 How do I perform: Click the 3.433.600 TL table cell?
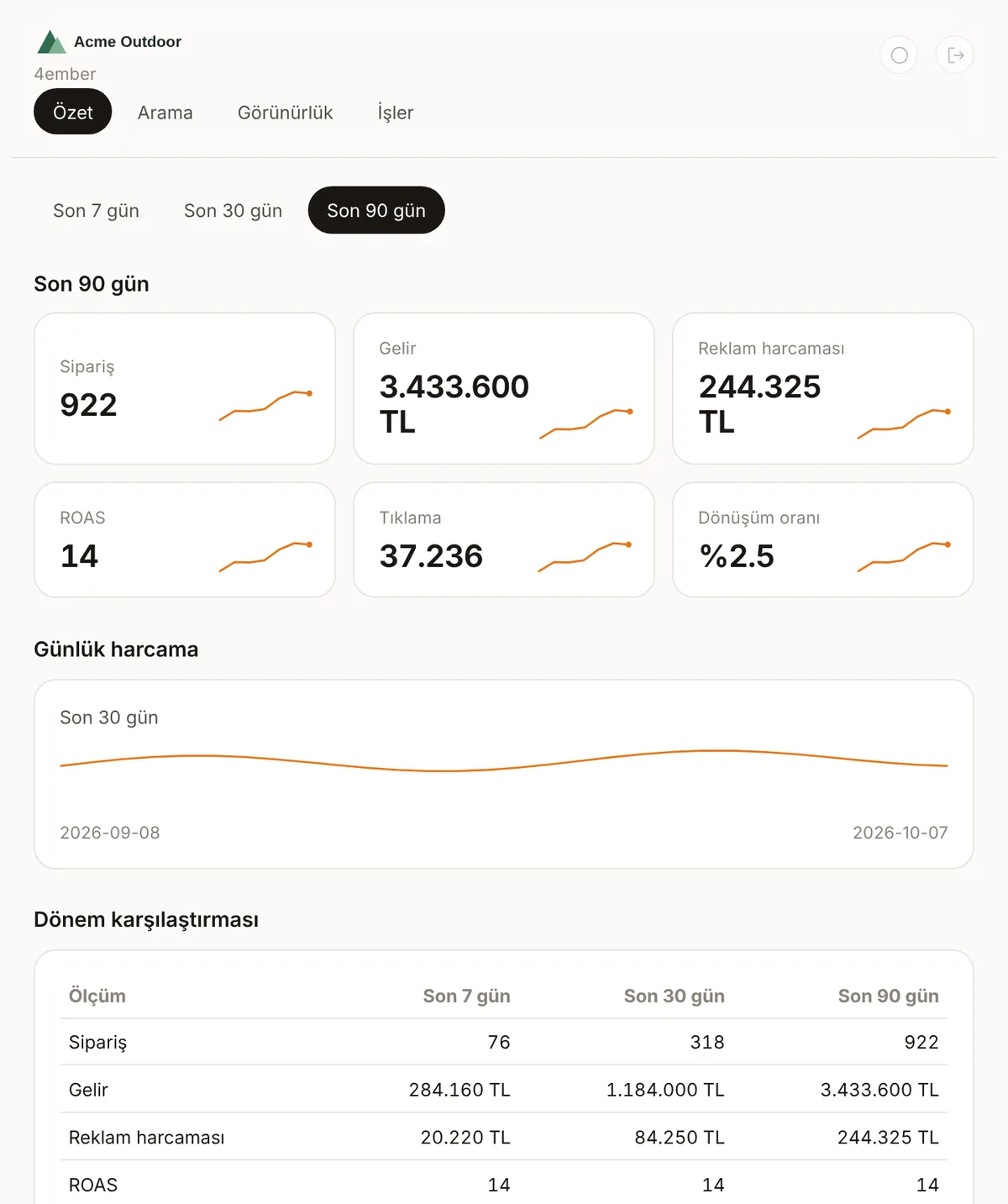(879, 1090)
